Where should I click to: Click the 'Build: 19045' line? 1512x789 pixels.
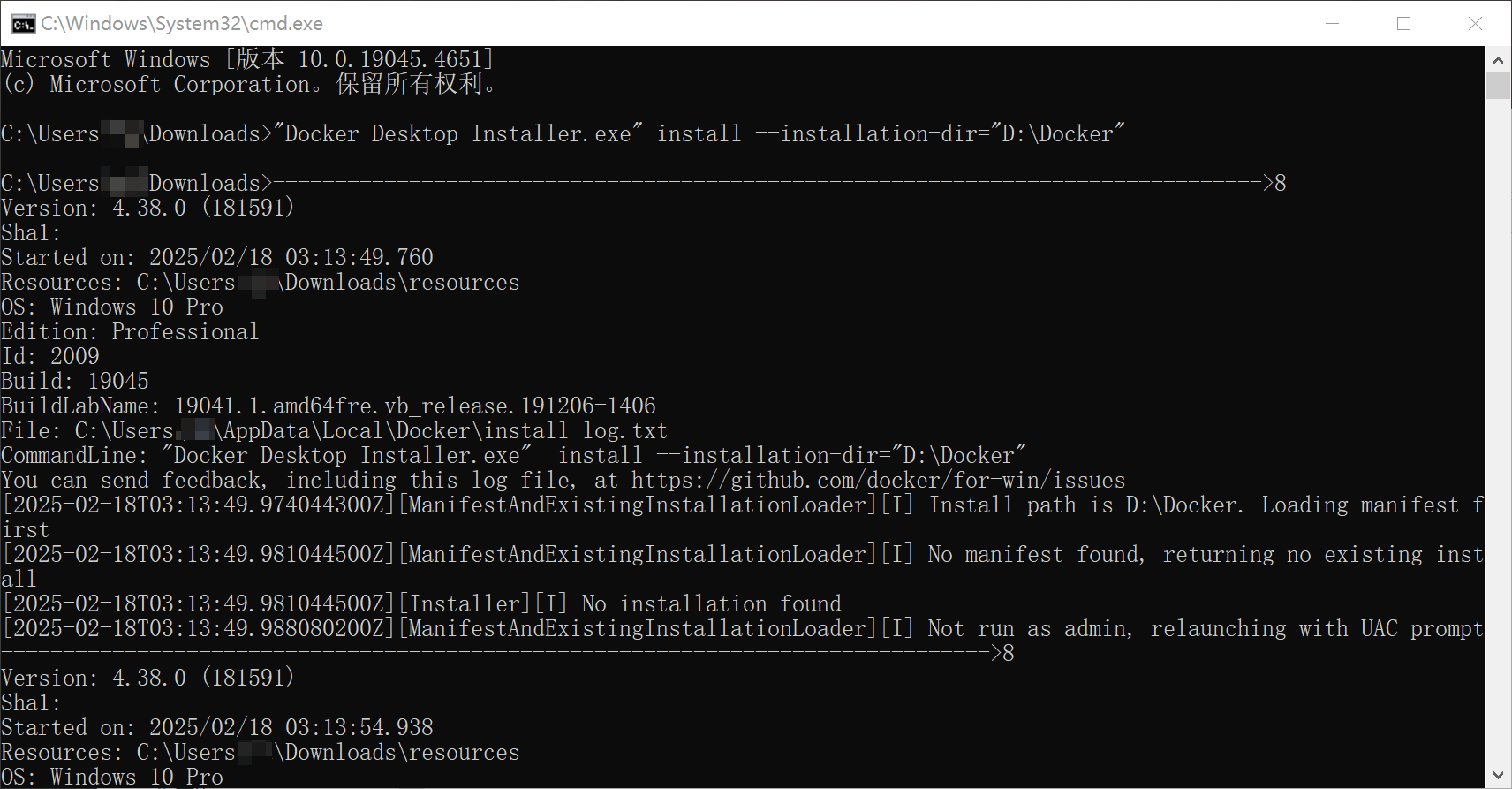click(75, 382)
